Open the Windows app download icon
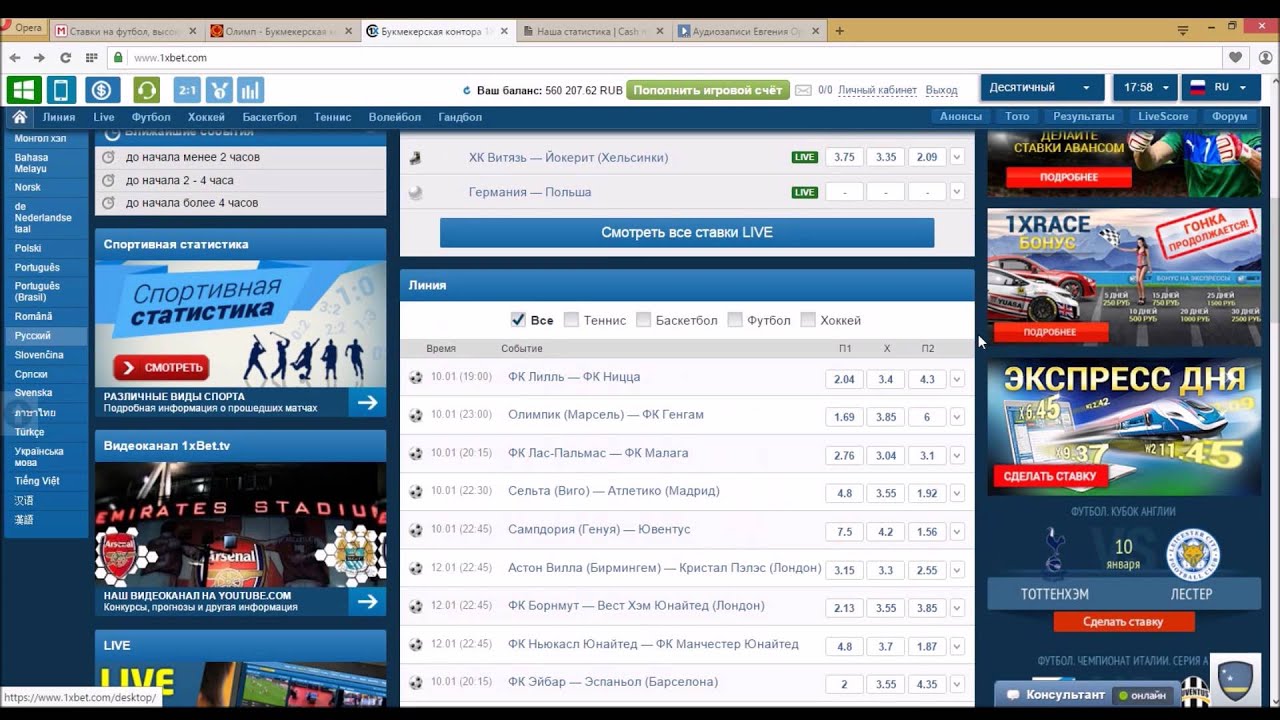The width and height of the screenshot is (1280, 720). click(x=24, y=90)
